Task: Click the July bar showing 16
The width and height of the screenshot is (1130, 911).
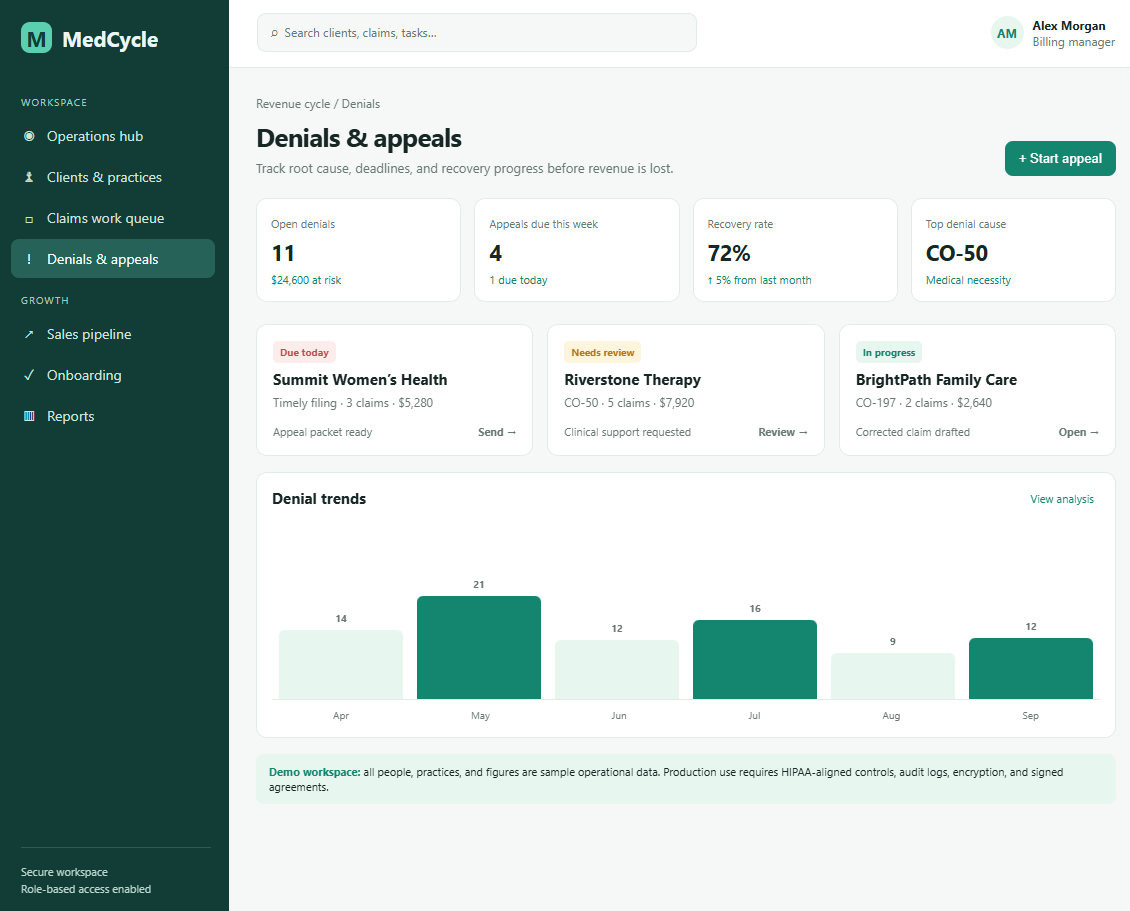Action: pyautogui.click(x=755, y=659)
